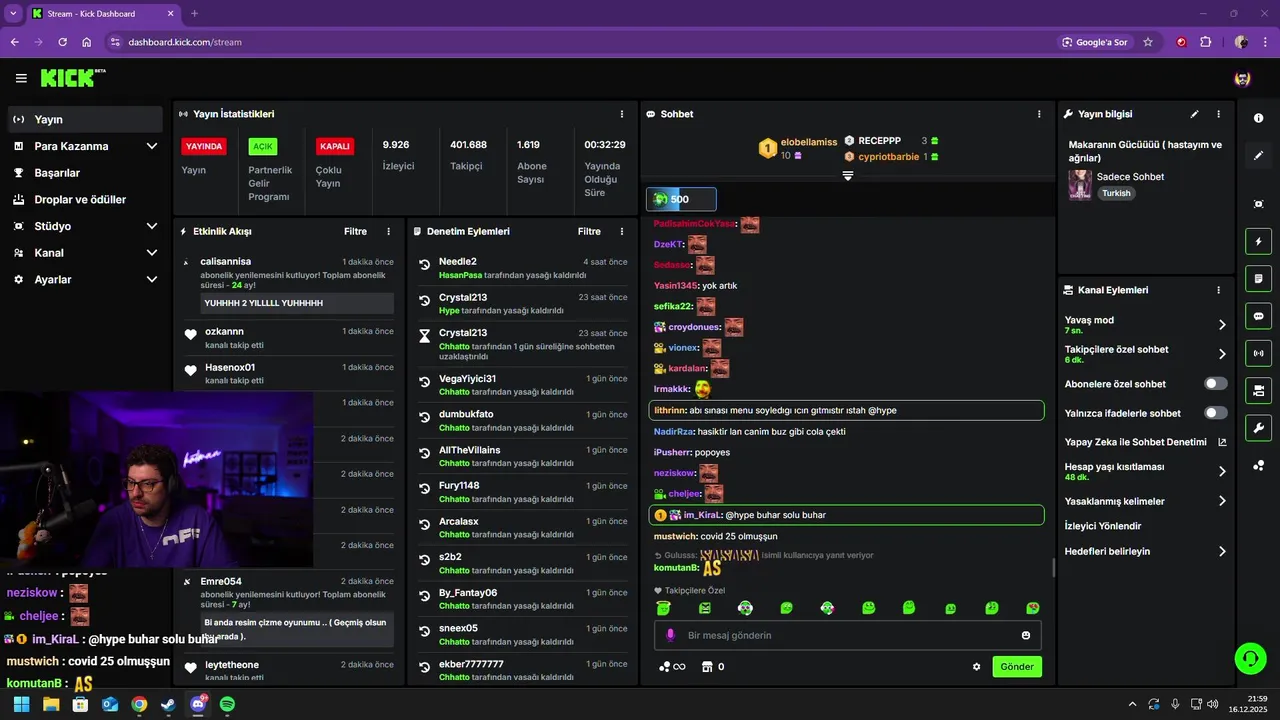The width and height of the screenshot is (1280, 720).
Task: Open Discord from the Windows taskbar
Action: click(198, 704)
